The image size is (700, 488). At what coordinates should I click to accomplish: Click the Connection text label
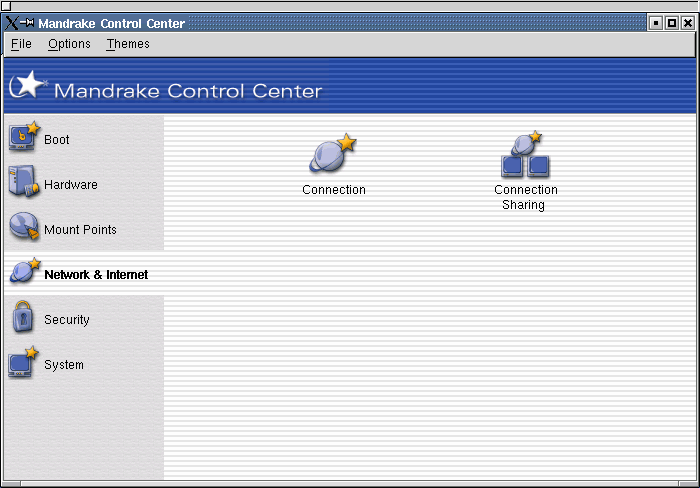(x=334, y=190)
